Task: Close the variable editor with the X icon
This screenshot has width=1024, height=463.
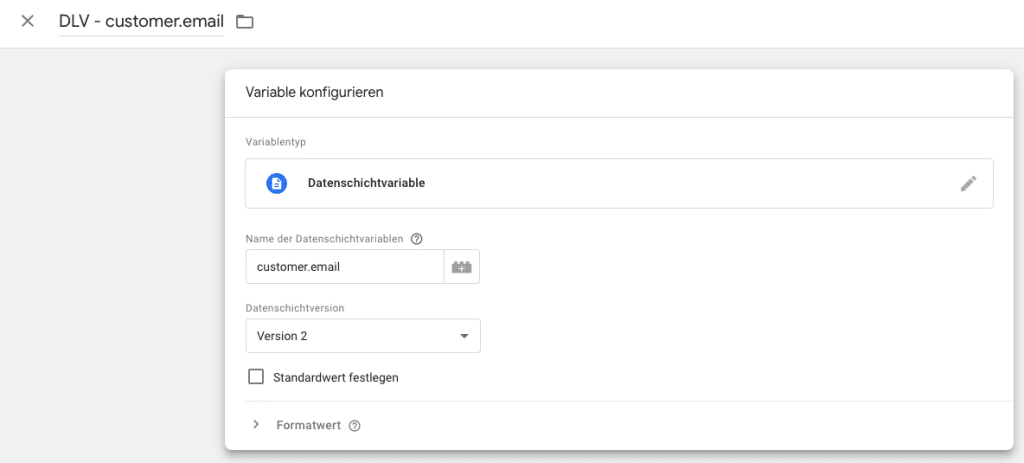Action: [x=27, y=21]
